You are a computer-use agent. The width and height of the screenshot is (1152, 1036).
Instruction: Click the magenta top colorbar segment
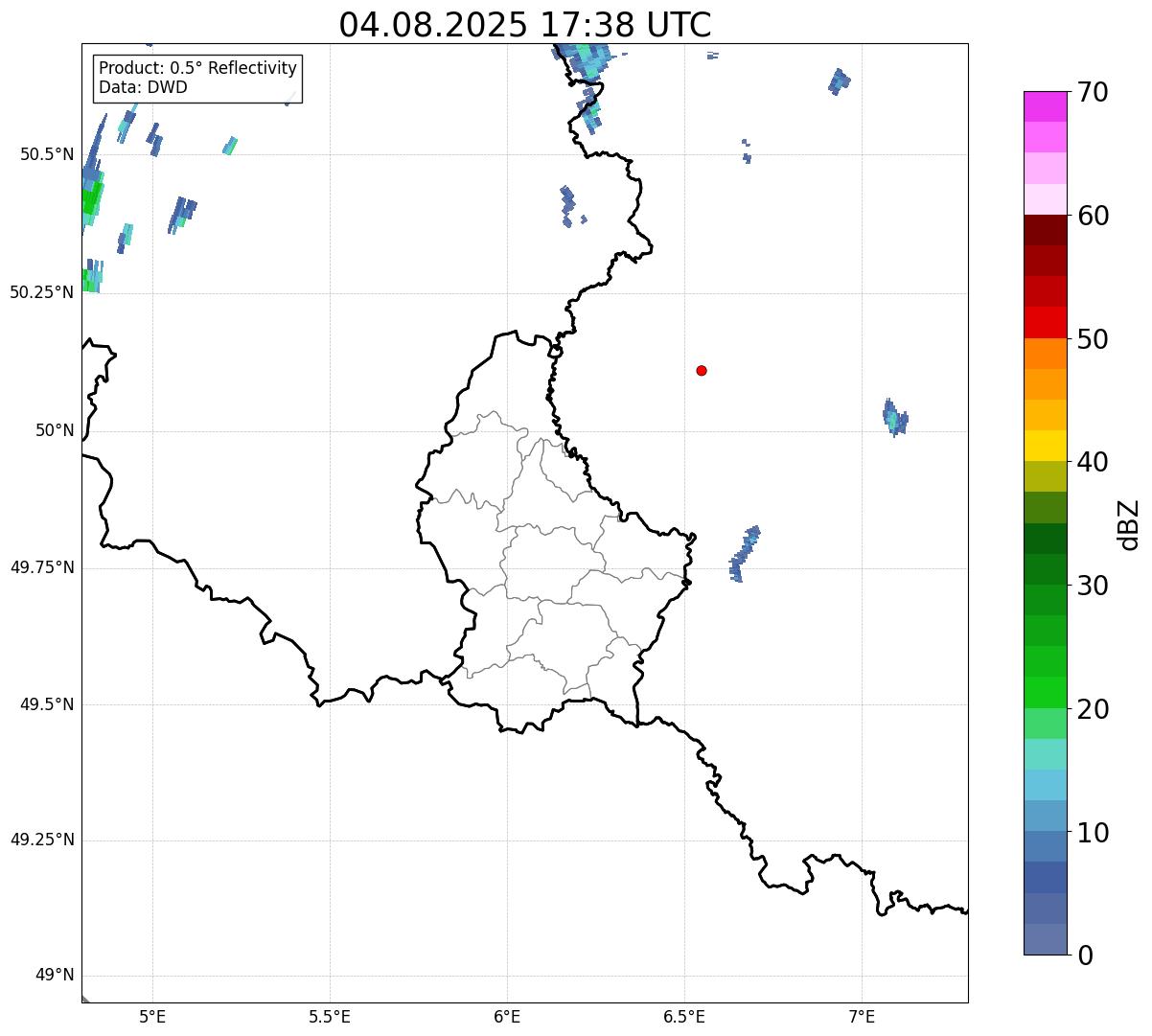(1045, 106)
